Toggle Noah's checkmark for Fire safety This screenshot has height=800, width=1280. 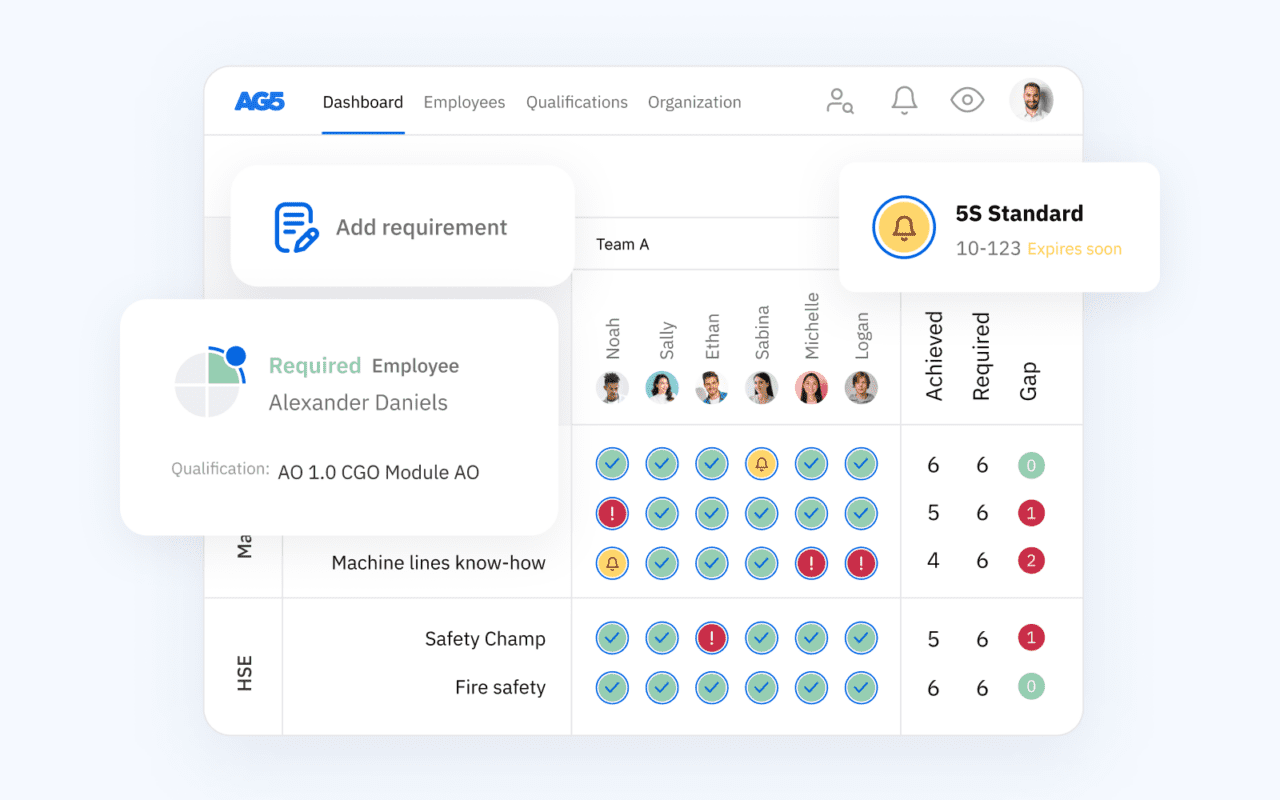coord(612,687)
